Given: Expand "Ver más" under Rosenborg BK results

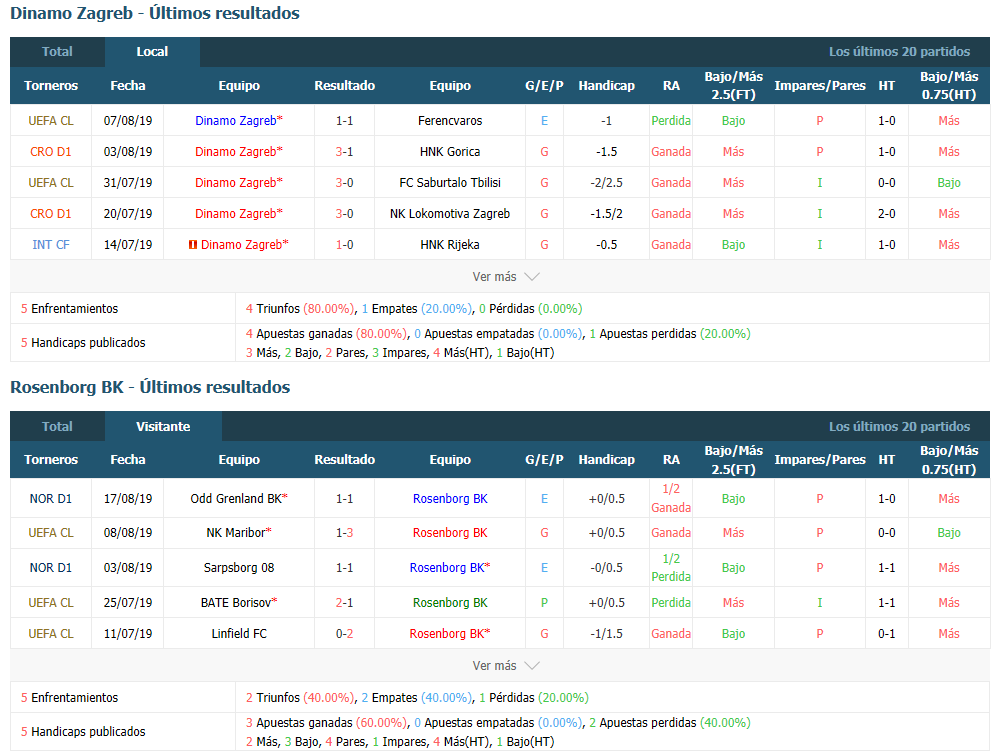Looking at the screenshot, I should (505, 666).
